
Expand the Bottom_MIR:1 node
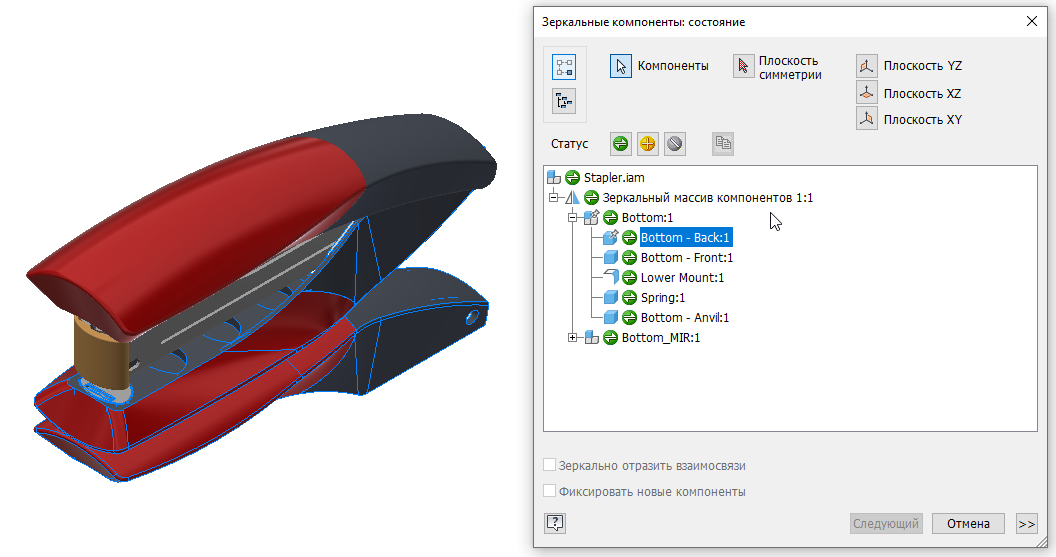pyautogui.click(x=572, y=337)
